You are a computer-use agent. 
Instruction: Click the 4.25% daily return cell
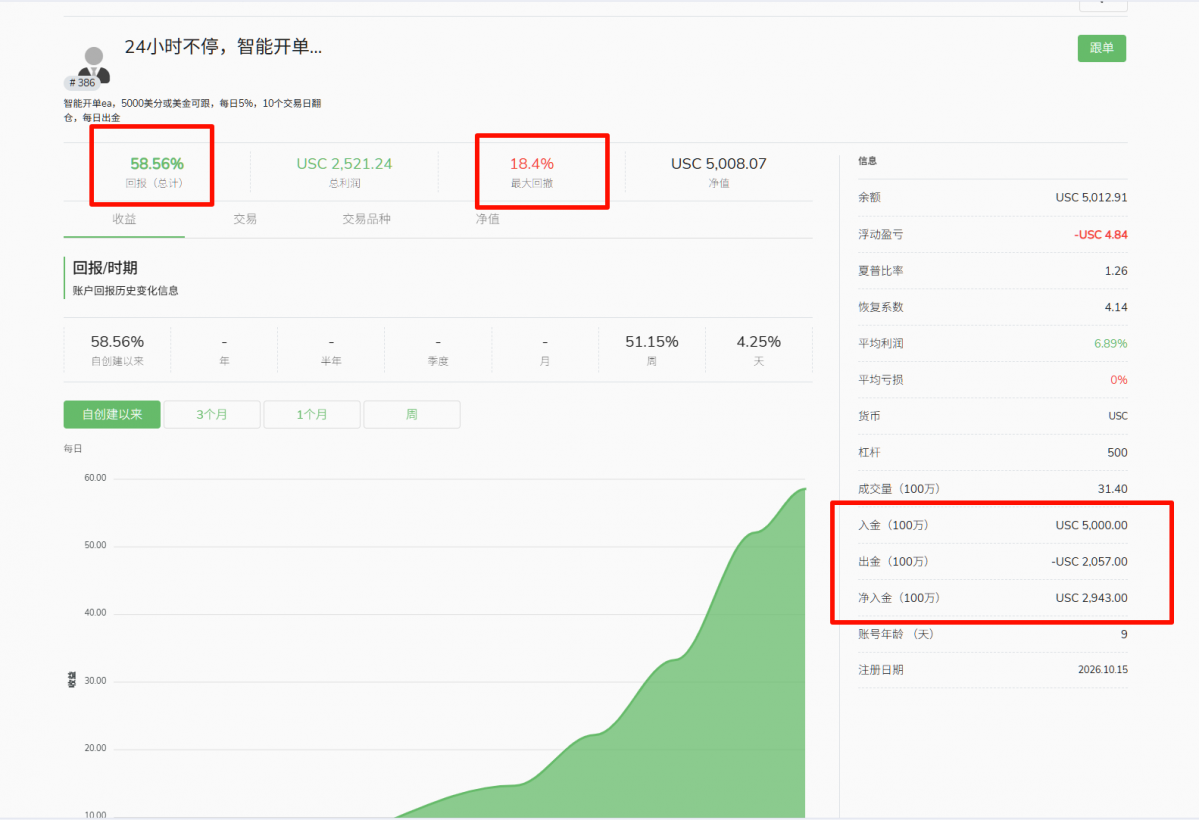pyautogui.click(x=759, y=350)
